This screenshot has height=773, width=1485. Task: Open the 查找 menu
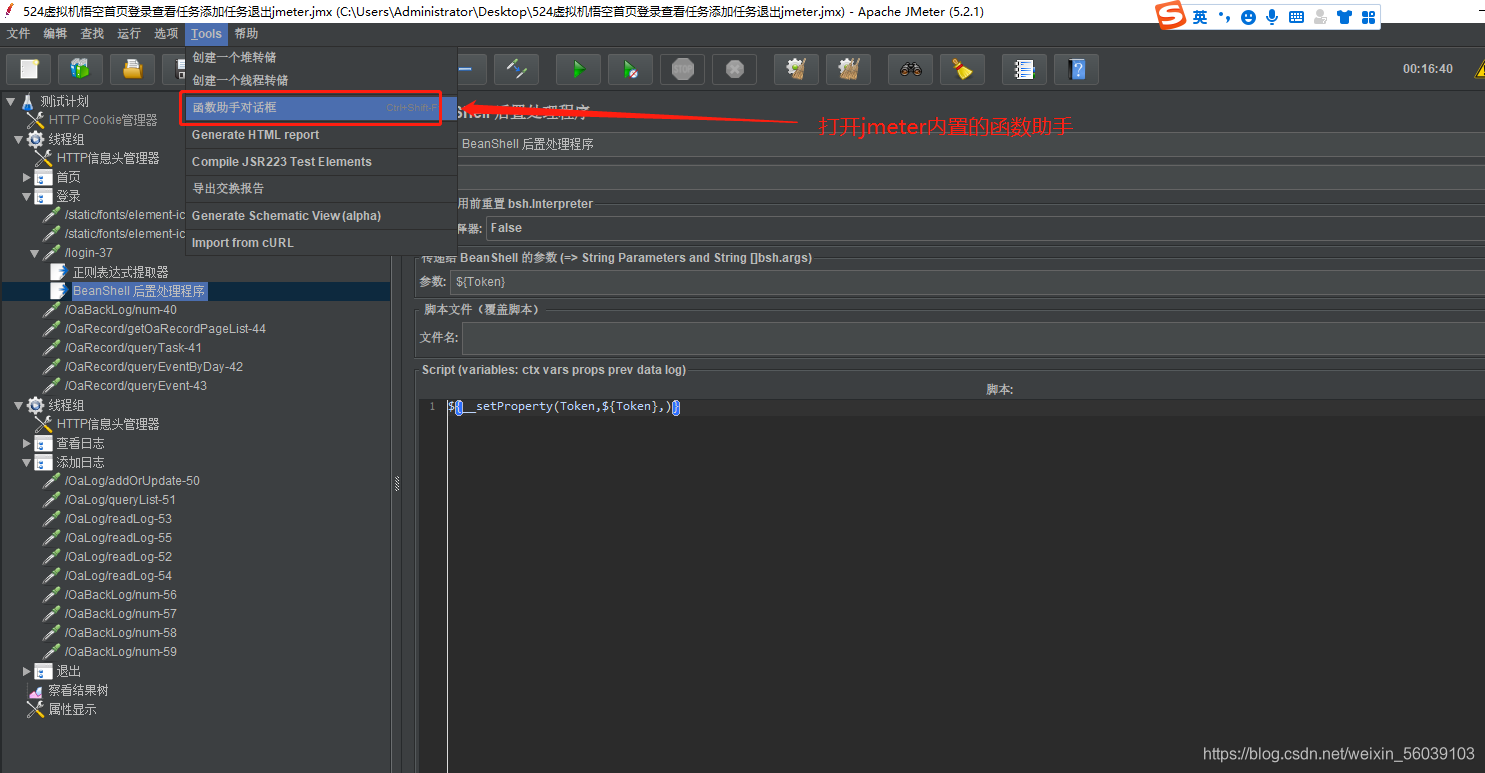pos(92,34)
